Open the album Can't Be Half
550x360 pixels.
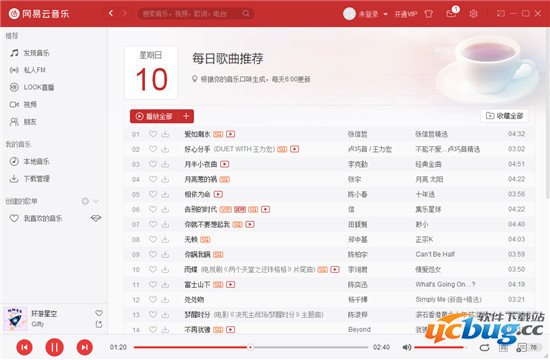click(435, 254)
